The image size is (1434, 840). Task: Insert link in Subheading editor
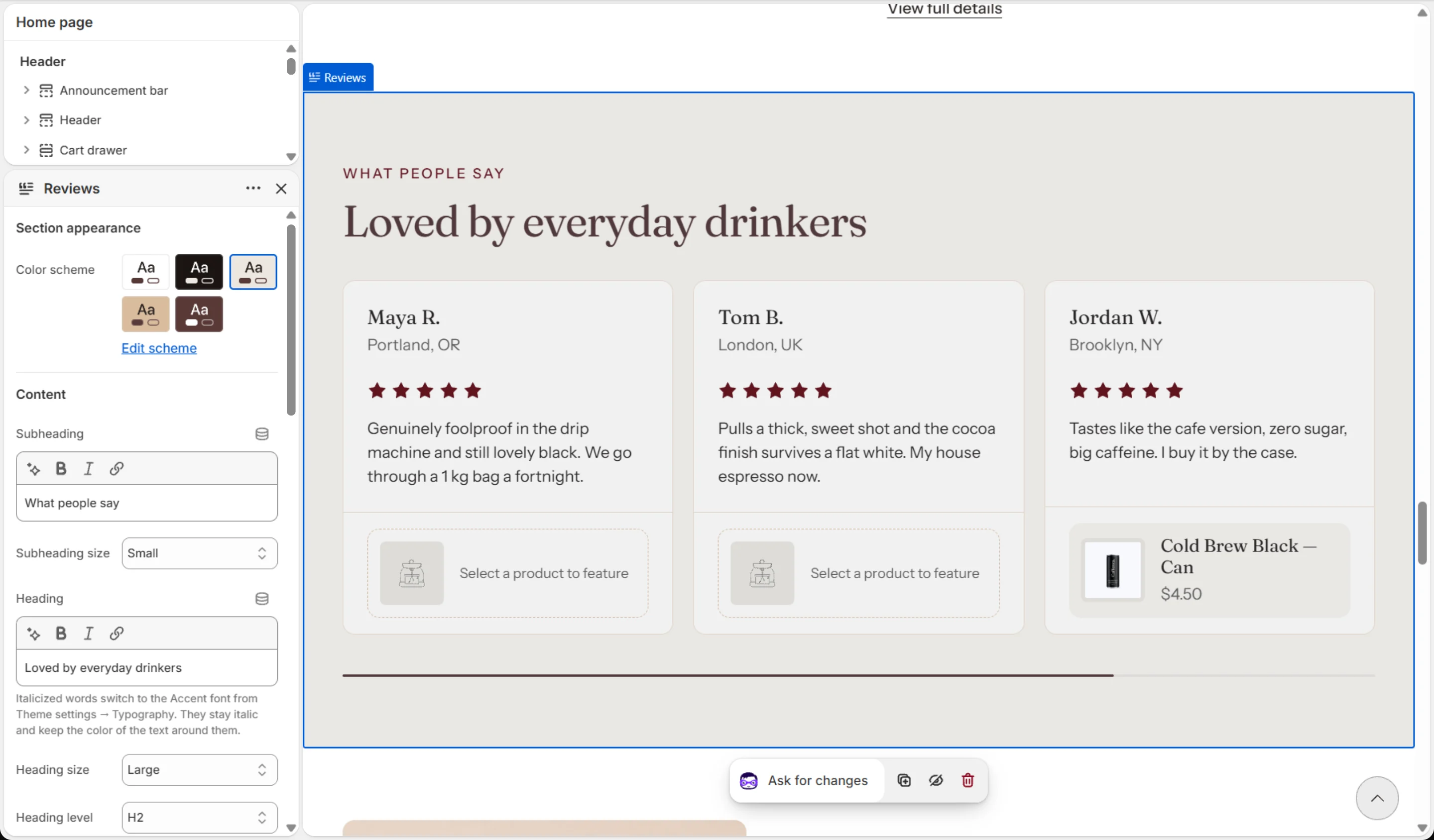pyautogui.click(x=117, y=469)
